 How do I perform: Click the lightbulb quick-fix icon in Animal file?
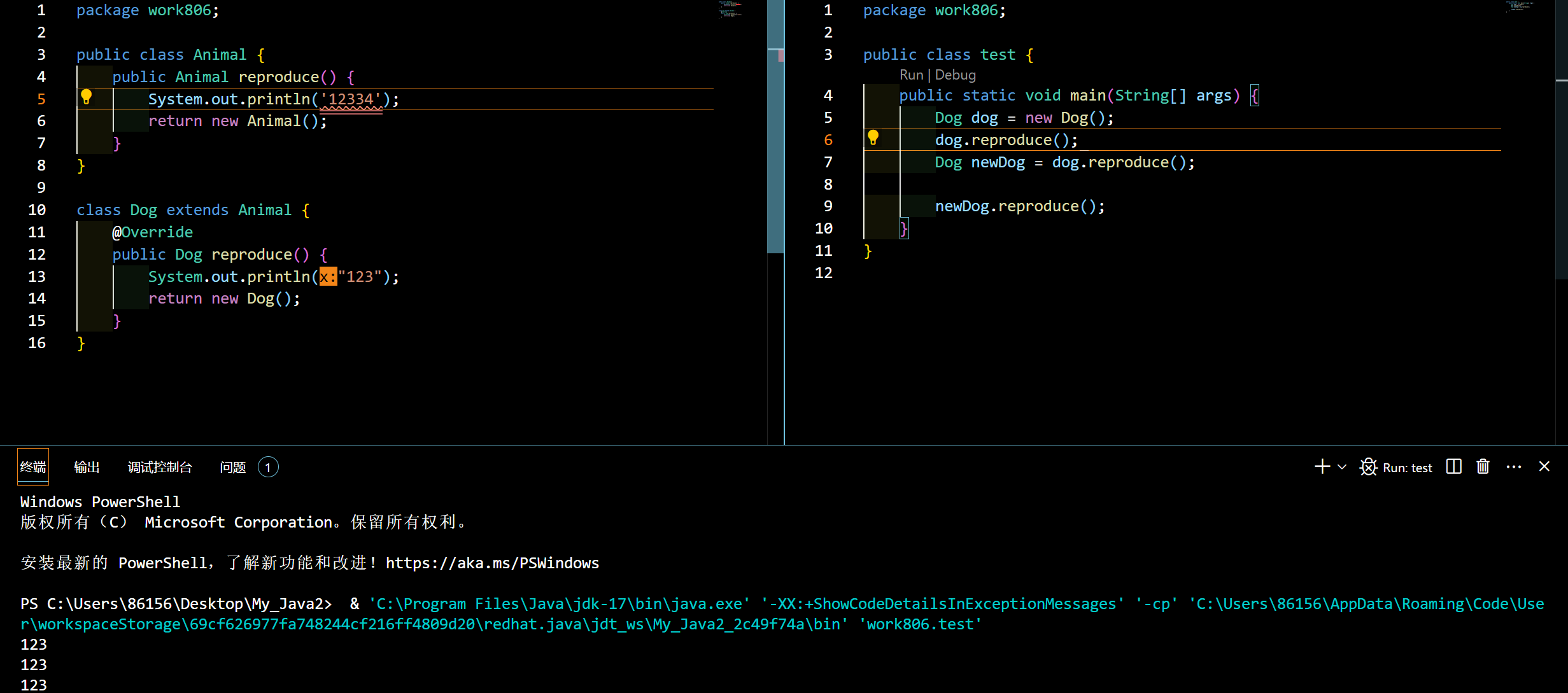[87, 97]
